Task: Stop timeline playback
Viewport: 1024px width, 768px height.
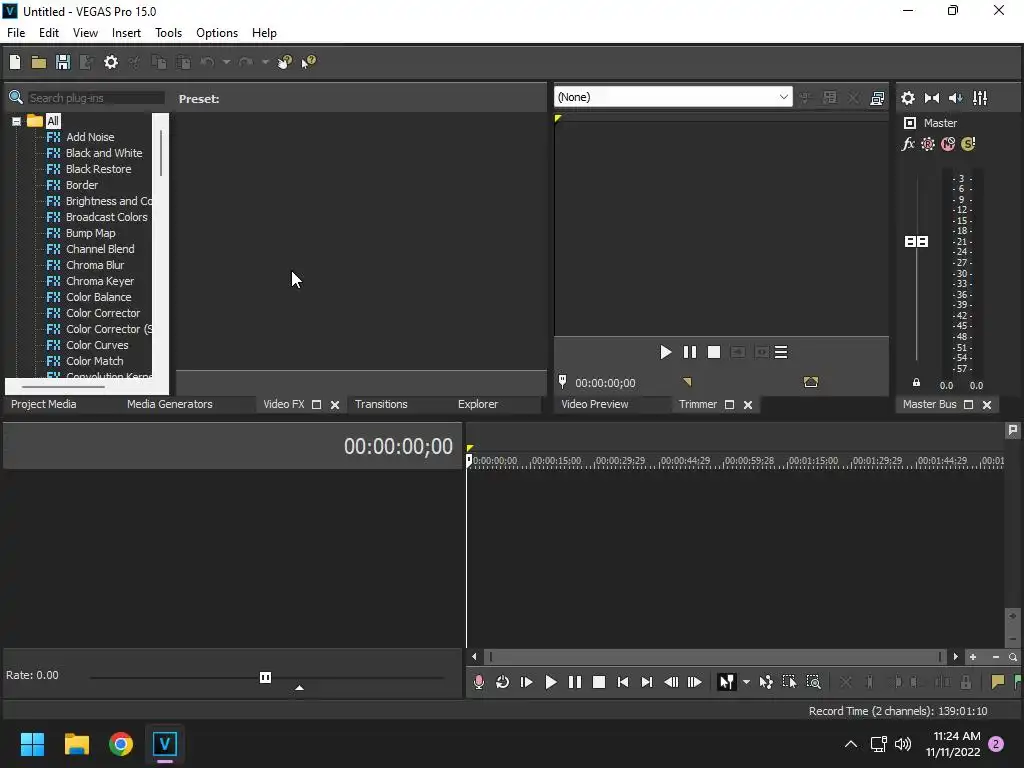Action: pos(599,682)
